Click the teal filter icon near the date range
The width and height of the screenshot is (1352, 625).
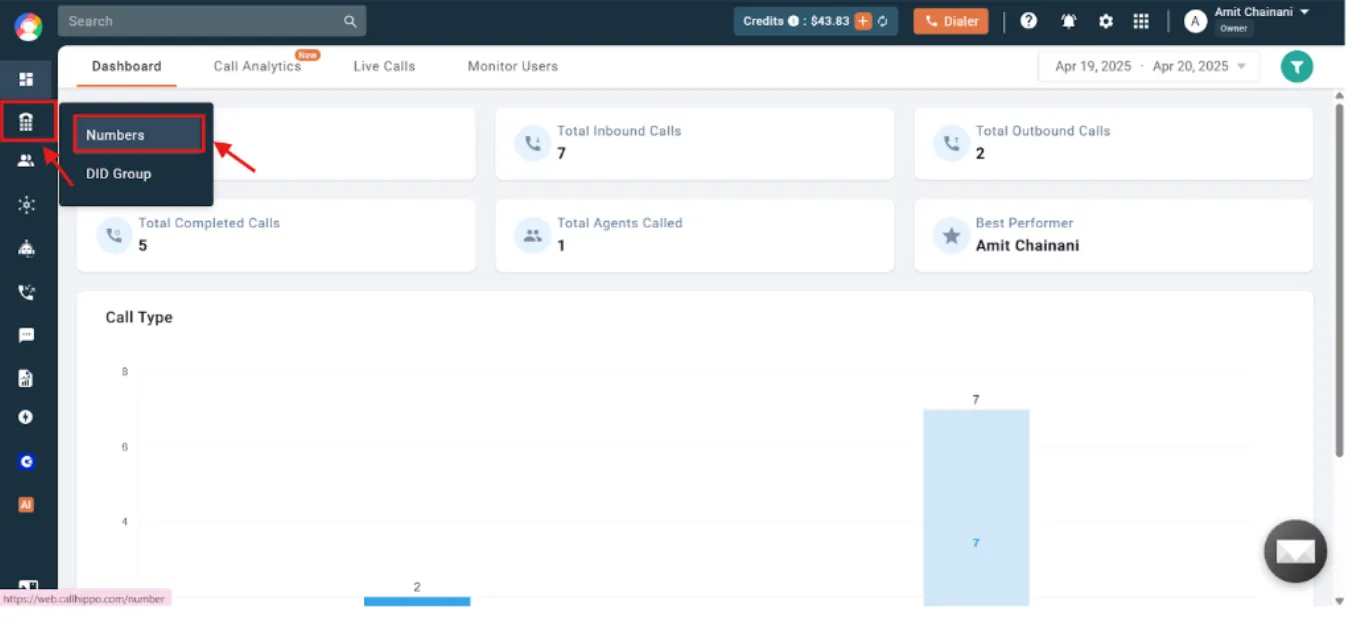coord(1297,66)
